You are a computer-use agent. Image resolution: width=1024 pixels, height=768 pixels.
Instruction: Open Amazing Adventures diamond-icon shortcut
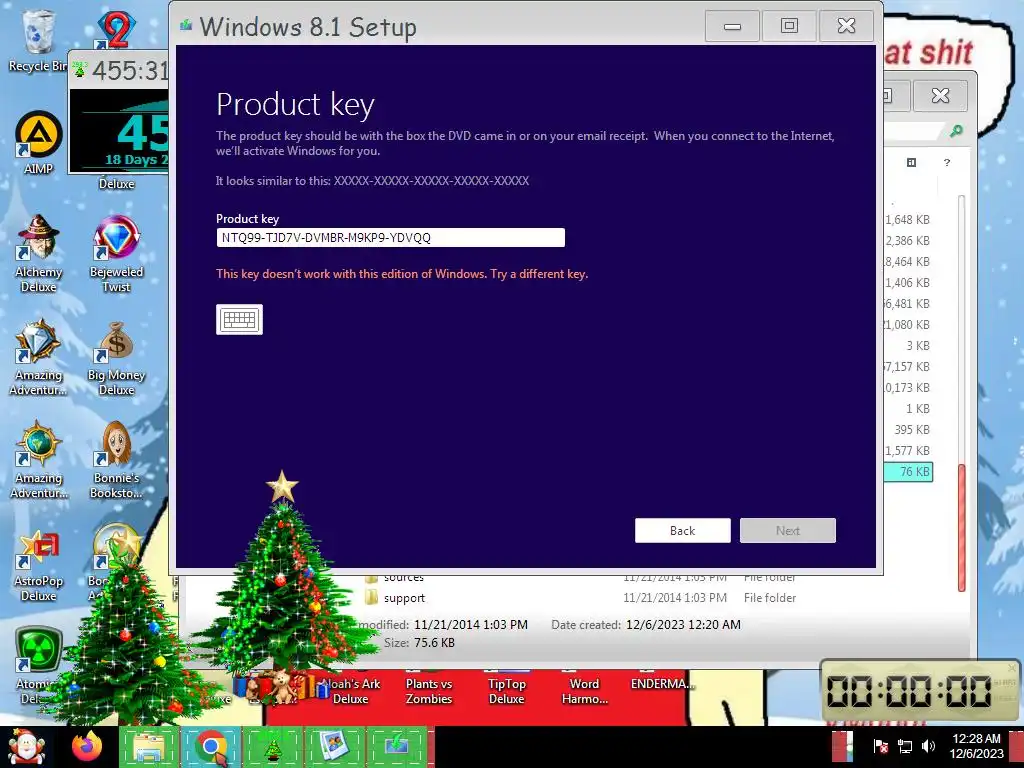click(x=39, y=357)
